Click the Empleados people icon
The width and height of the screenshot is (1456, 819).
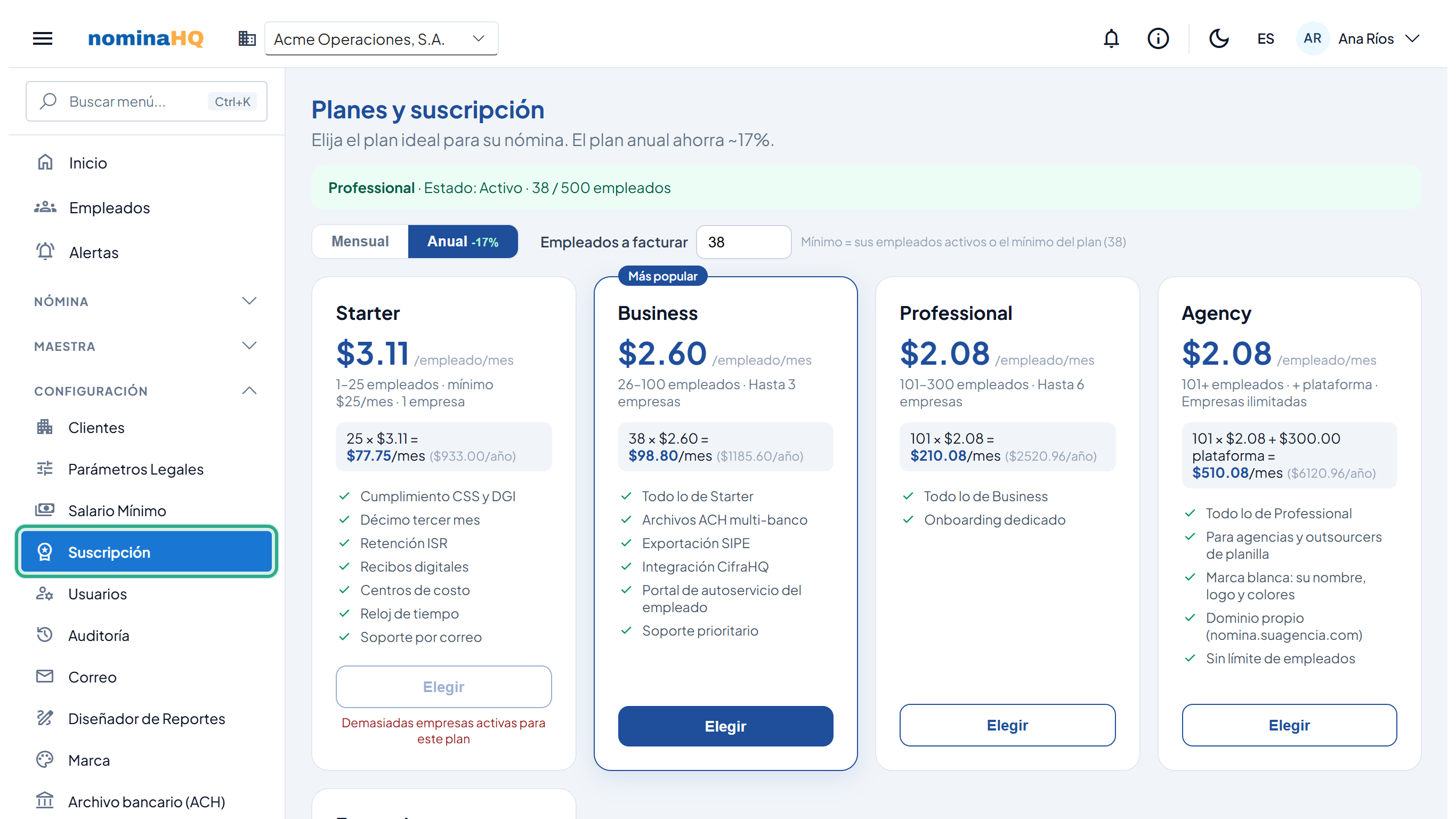(45, 207)
